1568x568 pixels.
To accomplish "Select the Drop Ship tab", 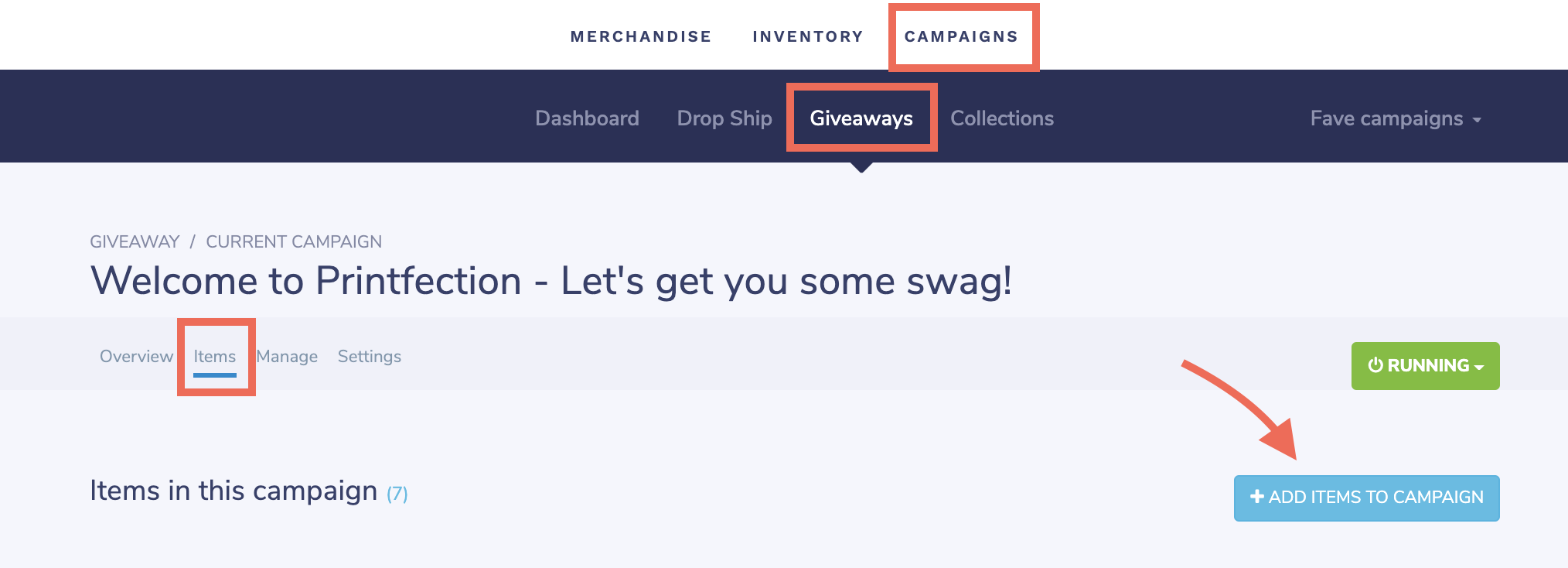I will (724, 118).
